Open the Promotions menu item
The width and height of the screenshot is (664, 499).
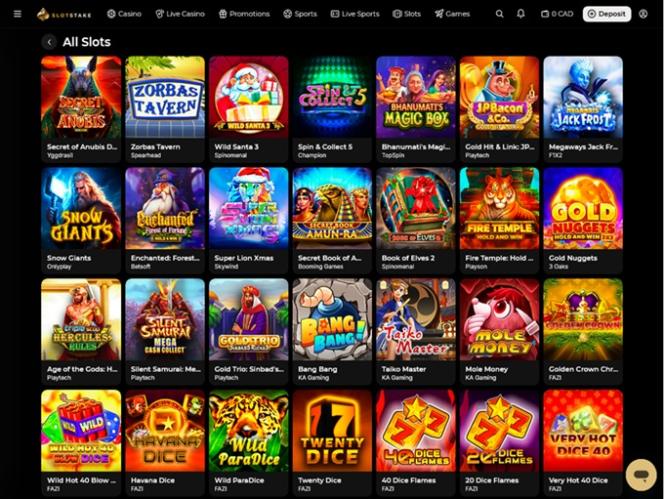(244, 14)
